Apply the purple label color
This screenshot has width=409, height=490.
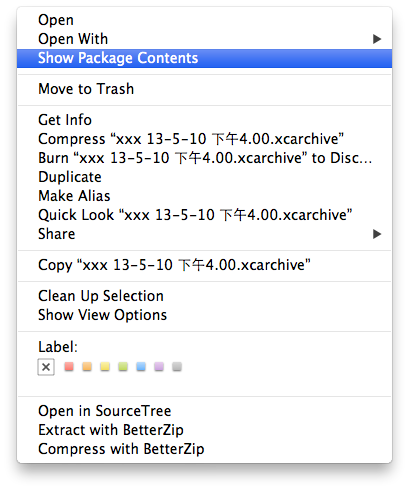(159, 367)
